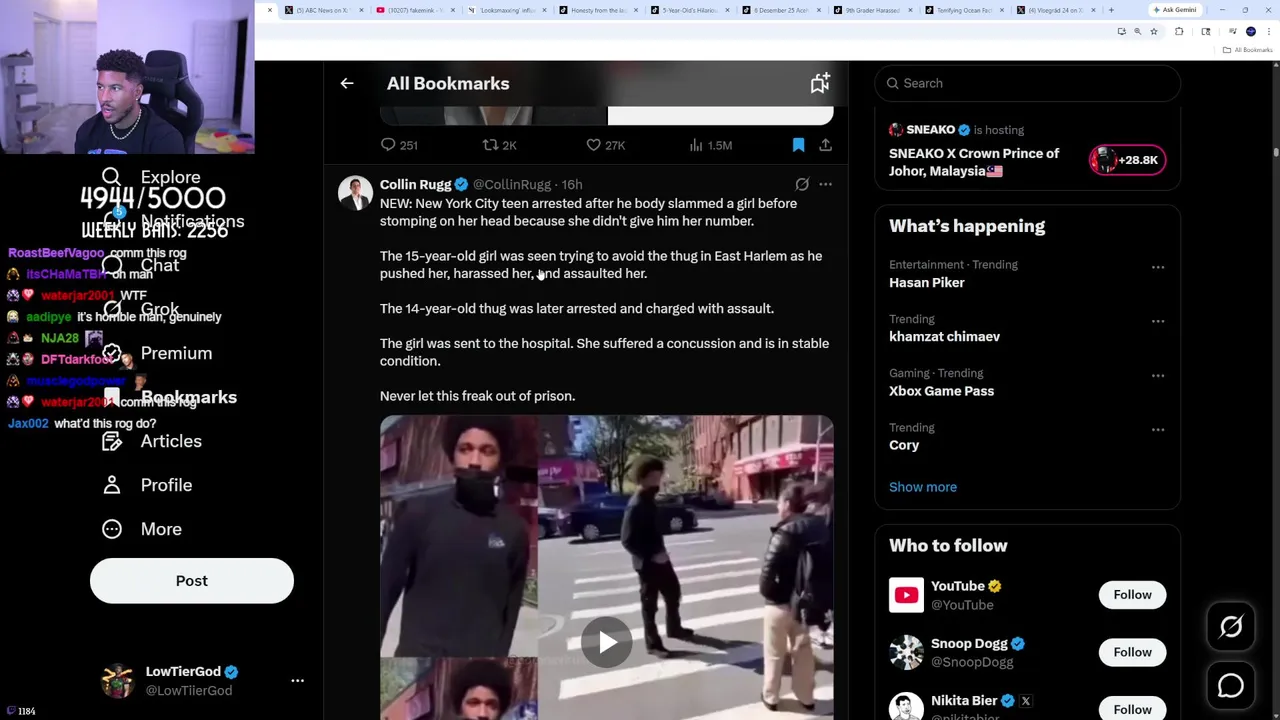Bookmark this page with the star icon
1280x720 pixels.
click(x=1154, y=31)
